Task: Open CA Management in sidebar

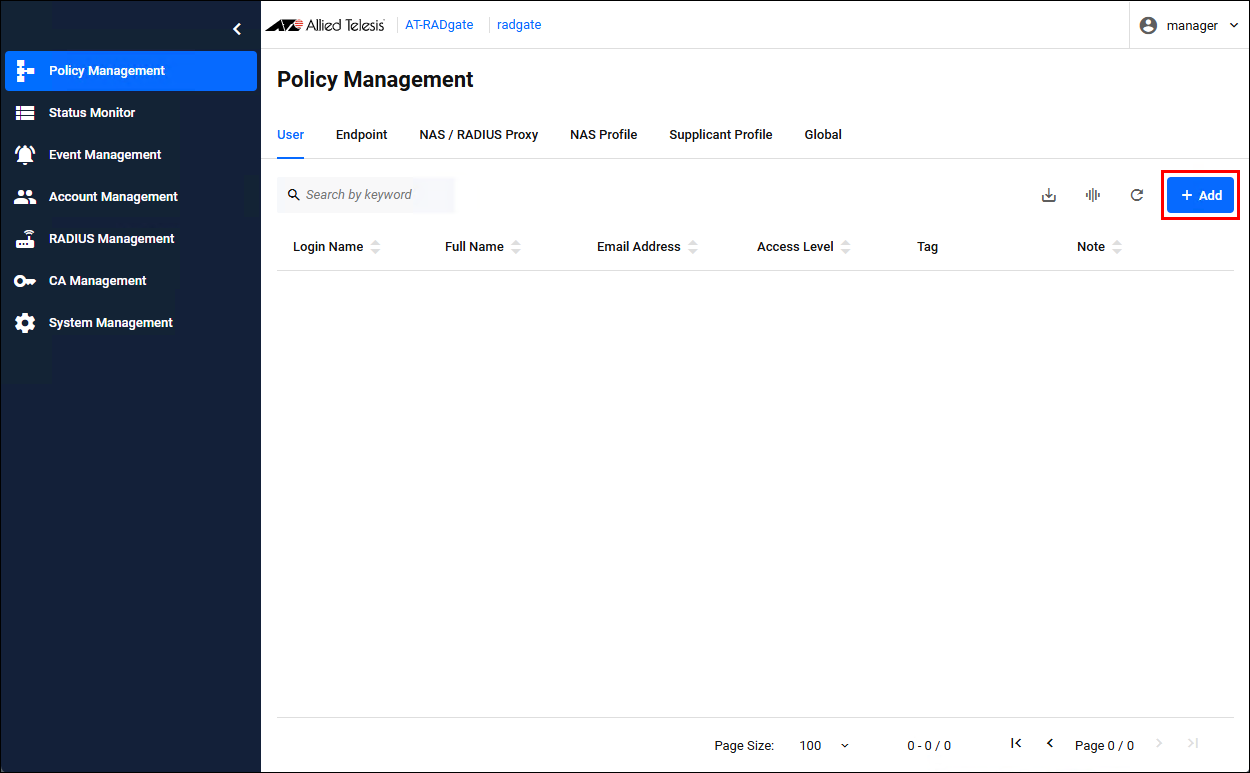Action: pyautogui.click(x=130, y=281)
